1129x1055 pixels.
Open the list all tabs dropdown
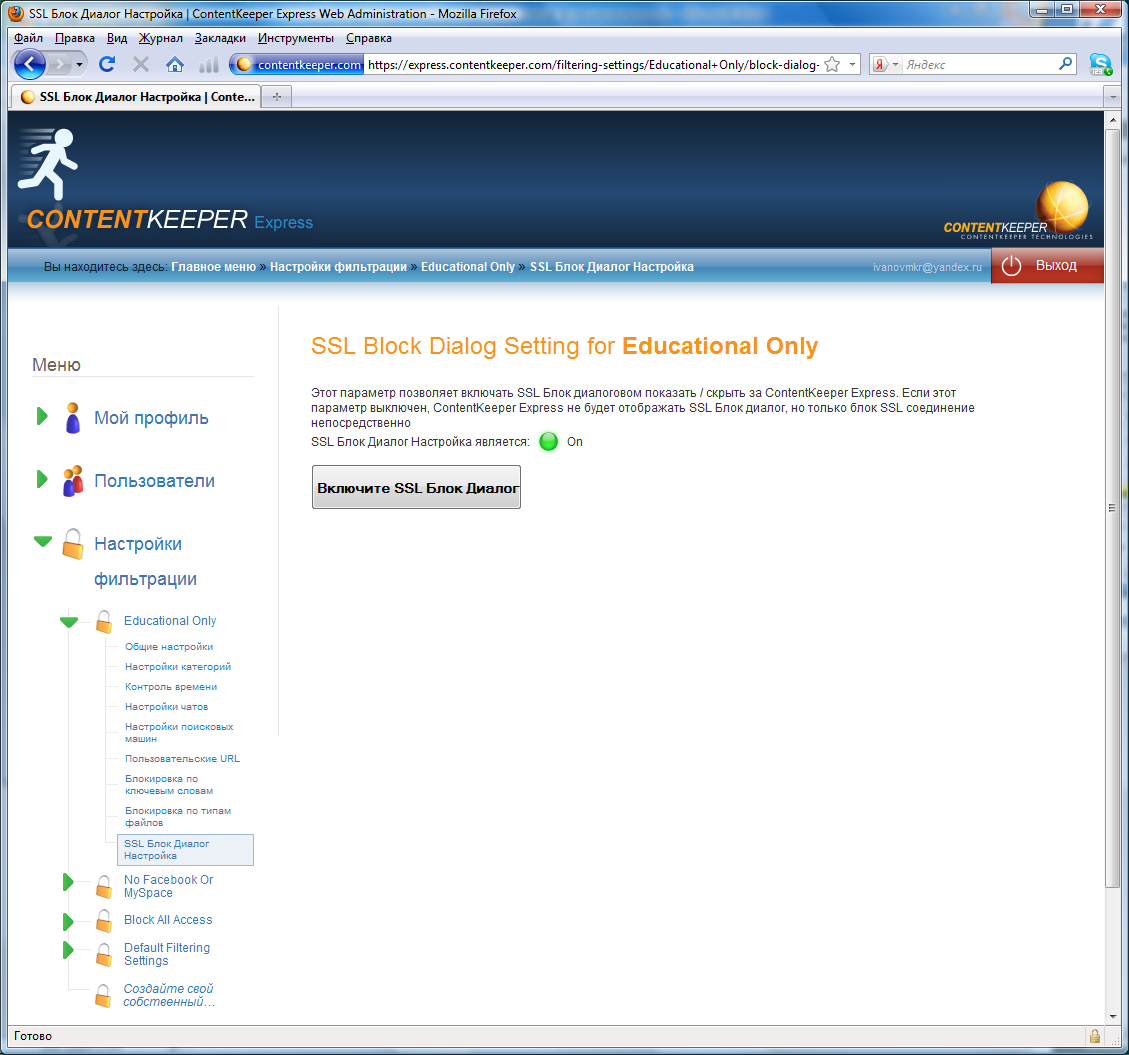point(1112,96)
